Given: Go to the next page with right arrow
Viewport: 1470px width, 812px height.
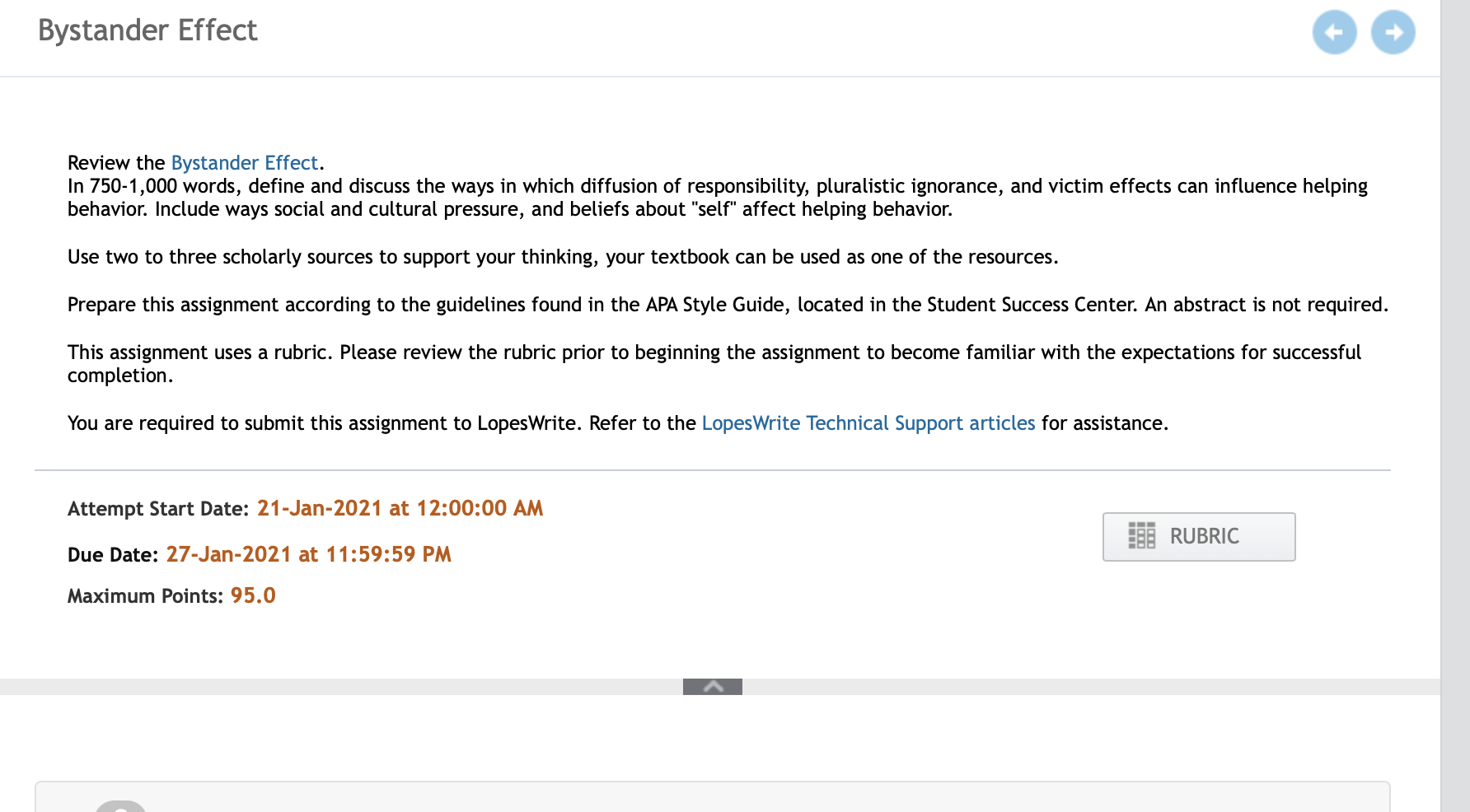Looking at the screenshot, I should 1393,32.
